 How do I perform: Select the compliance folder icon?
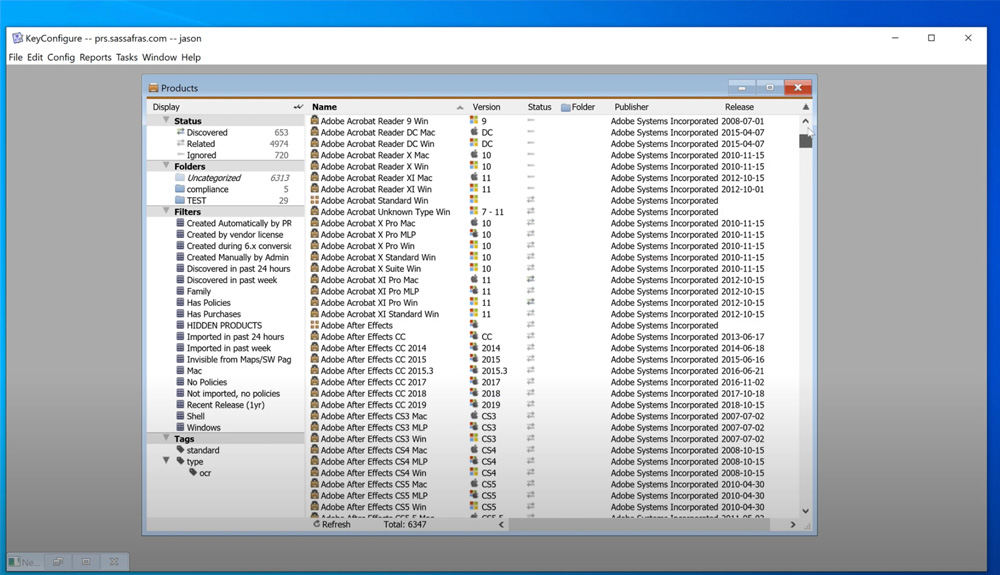pyautogui.click(x=180, y=189)
